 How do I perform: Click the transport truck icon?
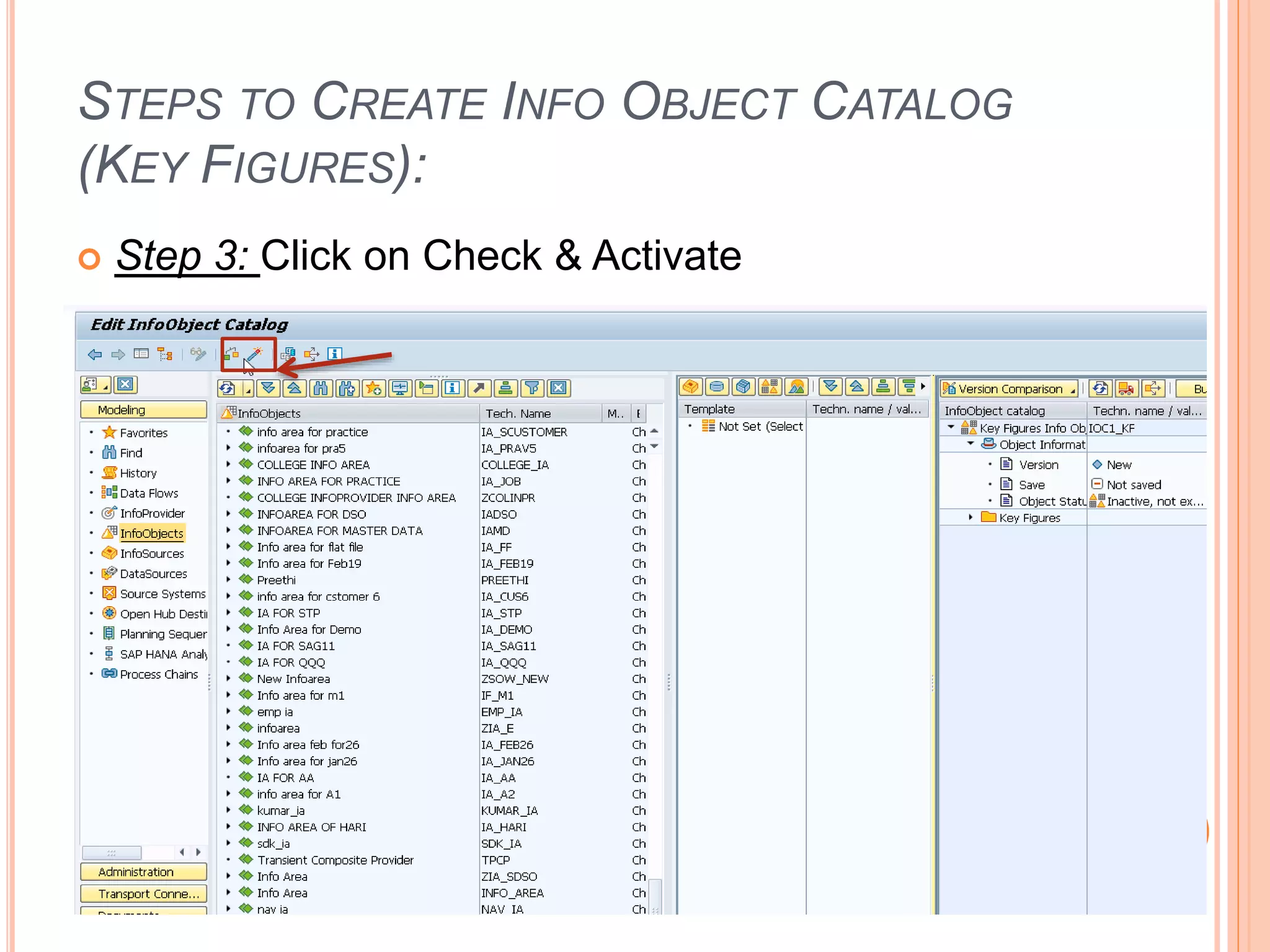pyautogui.click(x=1126, y=389)
